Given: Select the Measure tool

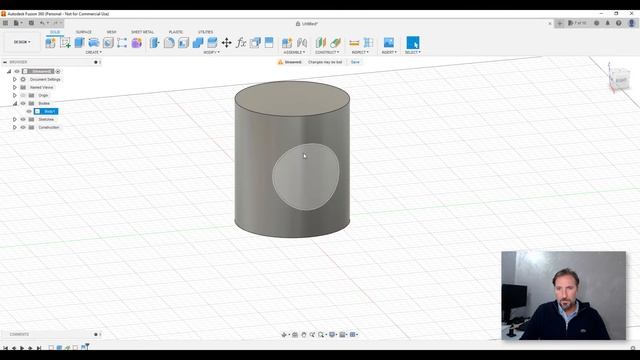Looking at the screenshot, I should click(354, 43).
